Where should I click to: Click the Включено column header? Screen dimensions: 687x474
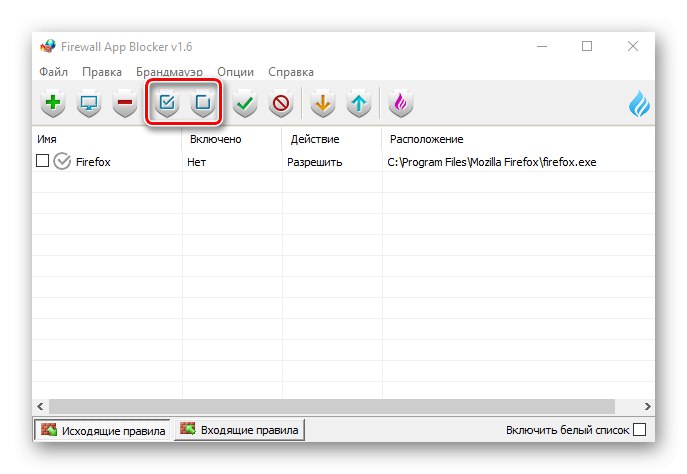232,139
